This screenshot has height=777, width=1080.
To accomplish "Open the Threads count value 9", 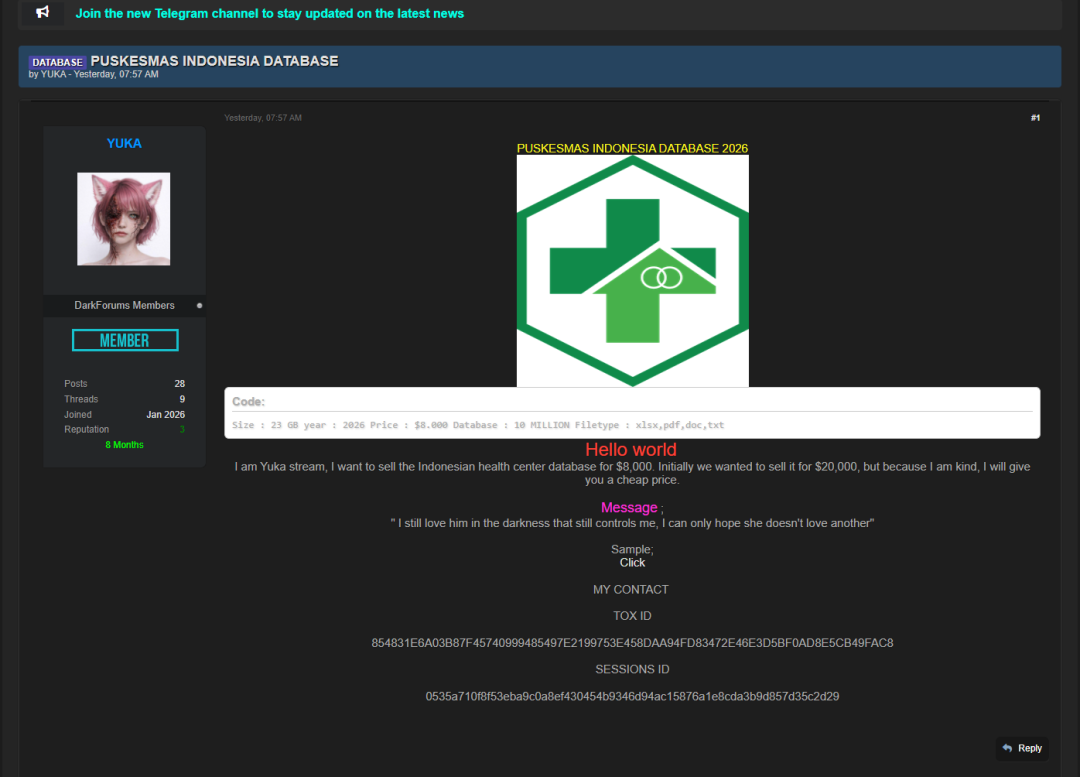I will [x=182, y=399].
